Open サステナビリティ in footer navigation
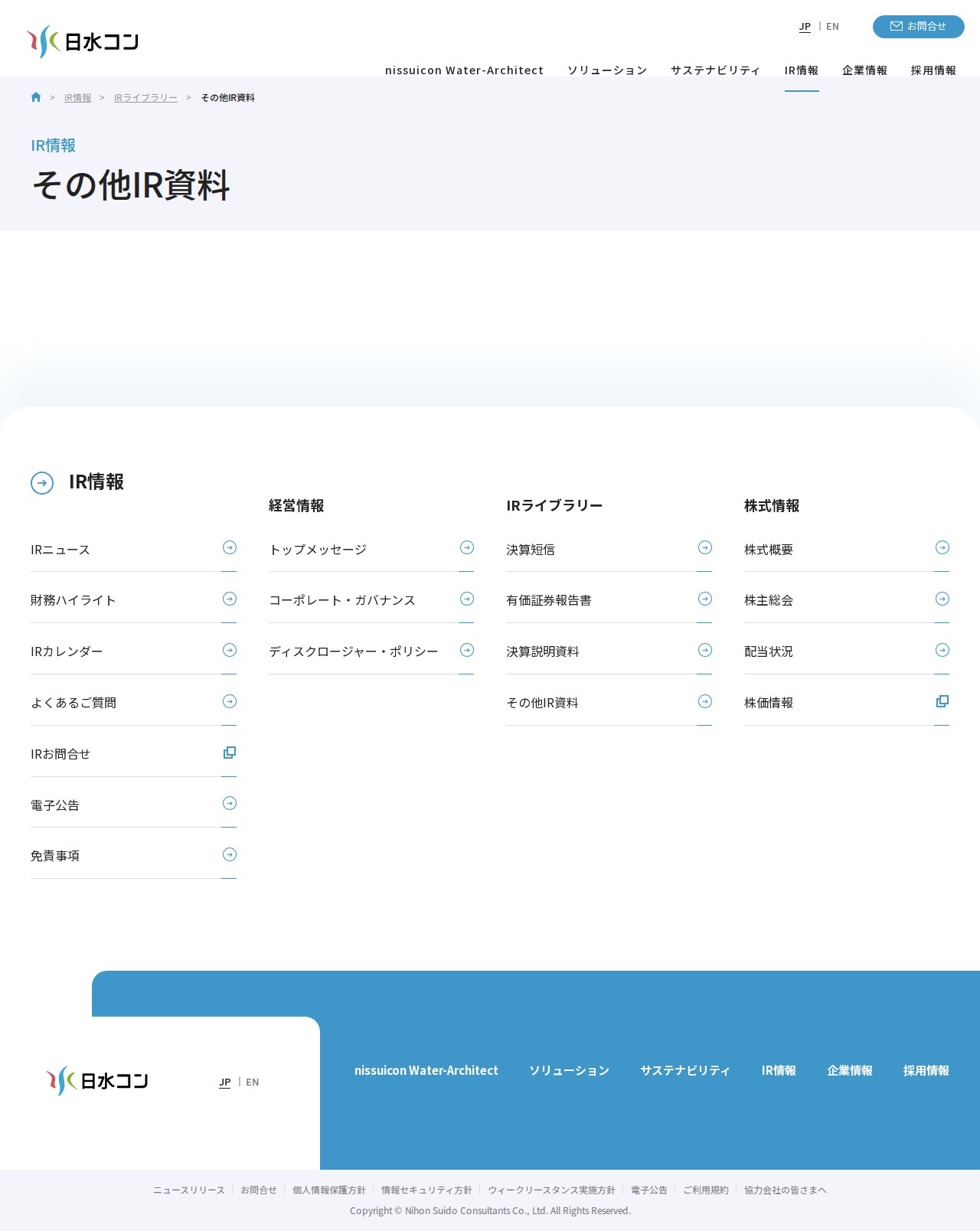Image resolution: width=980 pixels, height=1231 pixels. pyautogui.click(x=685, y=1070)
